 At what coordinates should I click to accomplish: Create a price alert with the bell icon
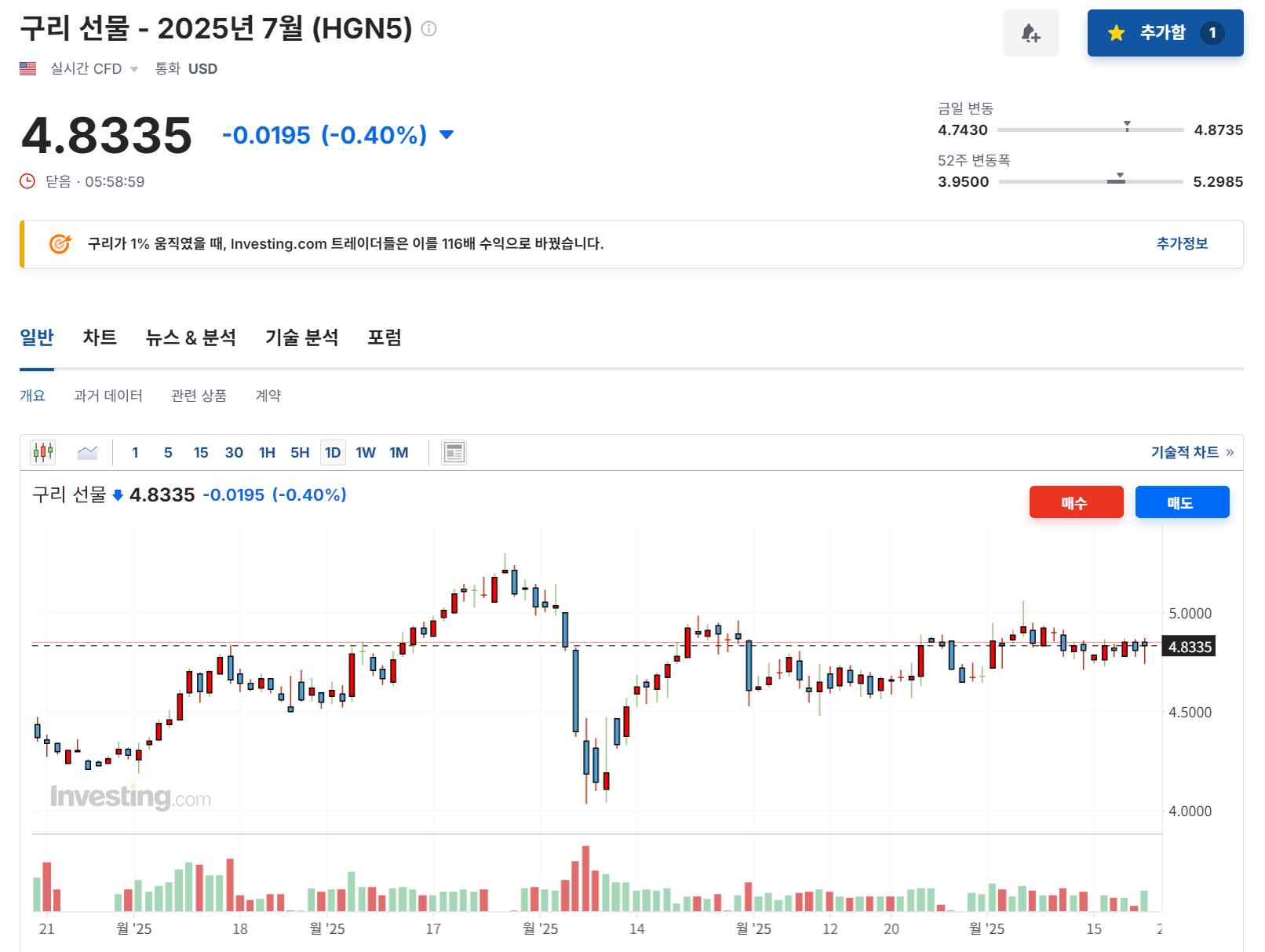point(1030,33)
